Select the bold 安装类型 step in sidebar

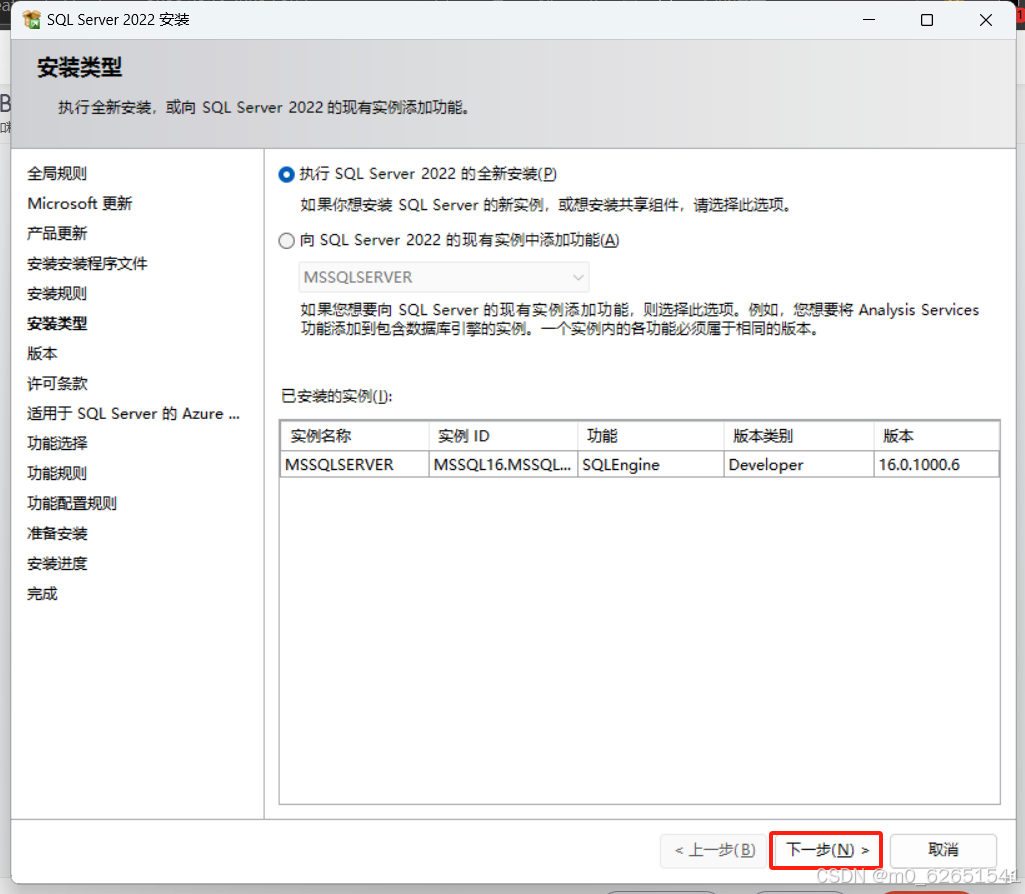[57, 324]
